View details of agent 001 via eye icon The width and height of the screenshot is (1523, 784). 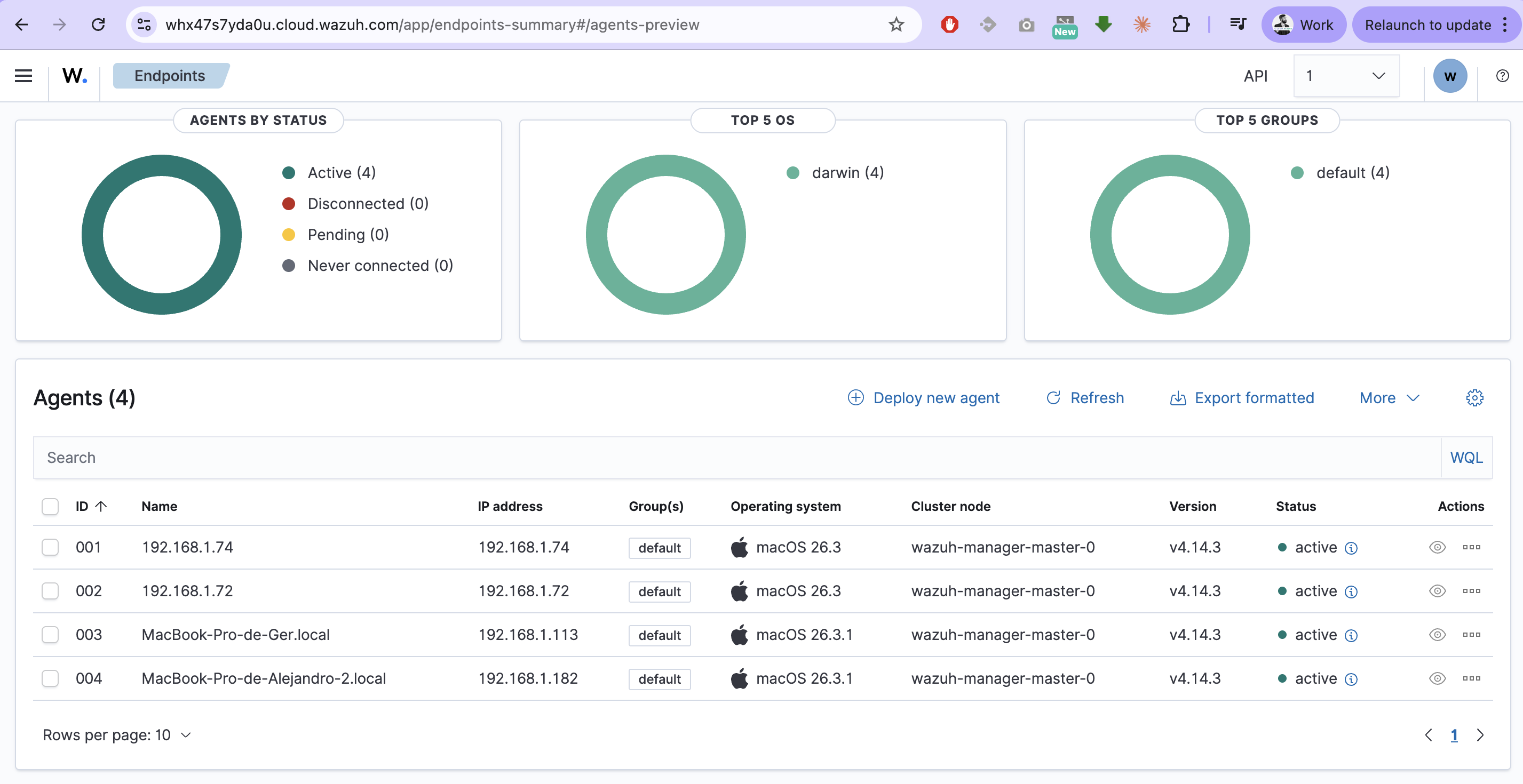(1437, 547)
